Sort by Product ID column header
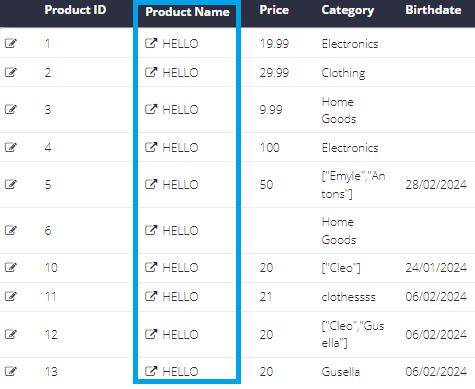 click(x=75, y=10)
